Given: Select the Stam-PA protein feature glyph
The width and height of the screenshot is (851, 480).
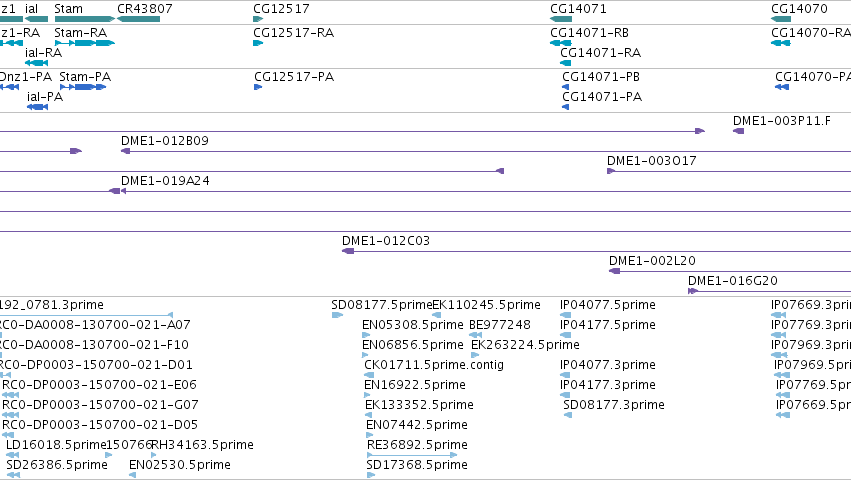Looking at the screenshot, I should tap(83, 87).
